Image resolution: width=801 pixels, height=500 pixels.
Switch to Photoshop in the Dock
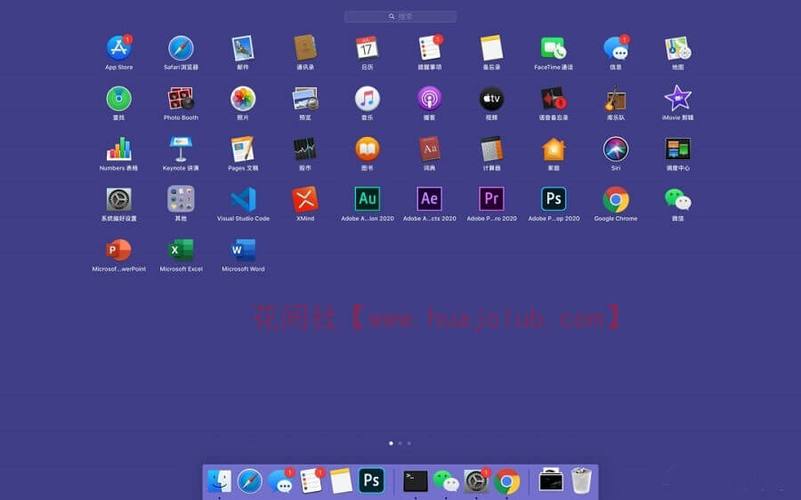point(371,481)
